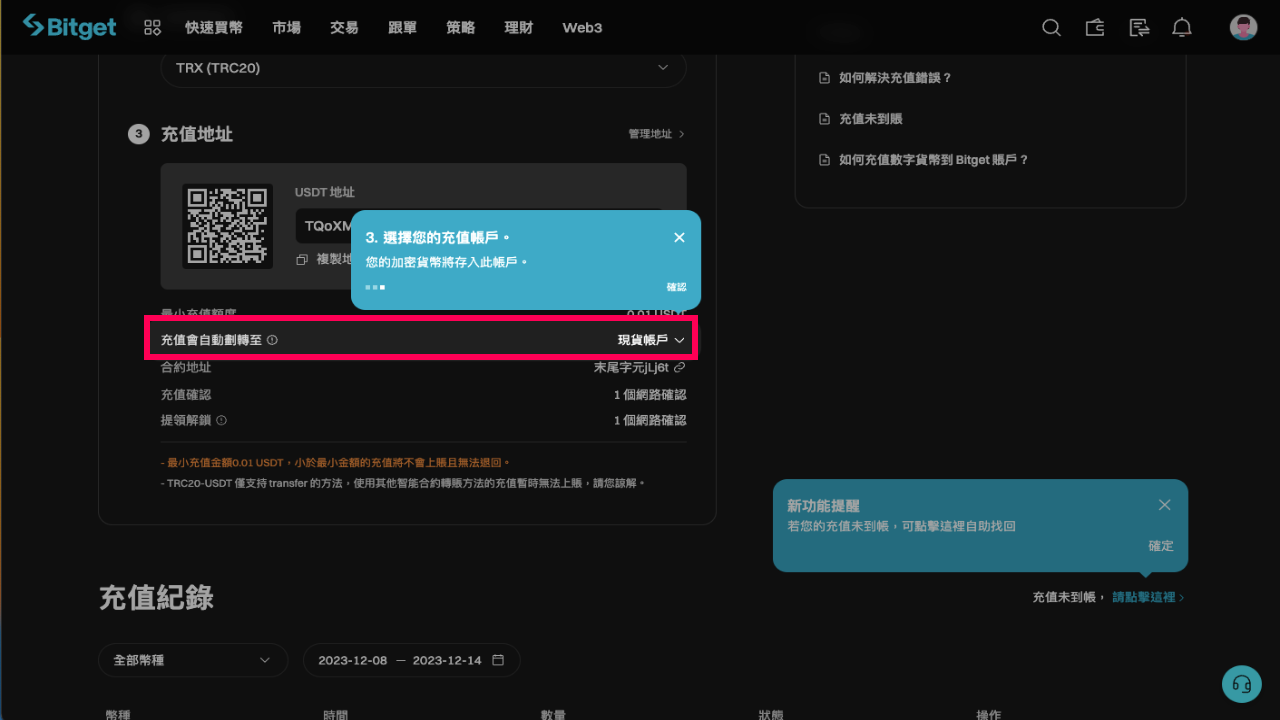
Task: Click the copy address icon below USDT address
Action: point(304,259)
